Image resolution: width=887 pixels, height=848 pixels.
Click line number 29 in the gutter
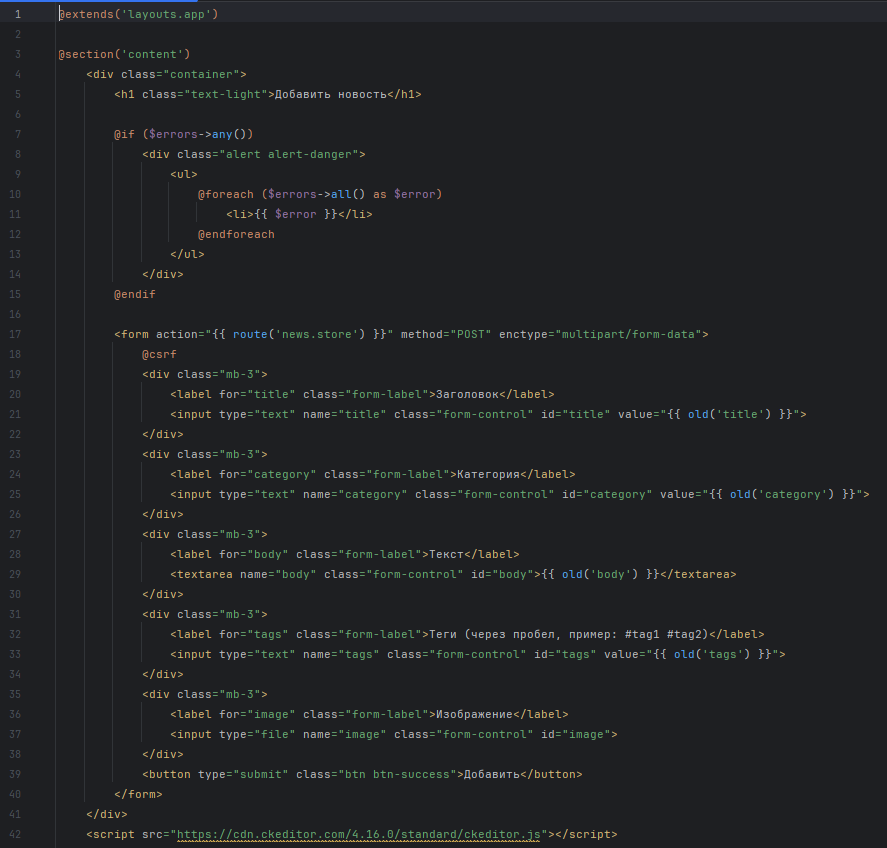coord(15,575)
